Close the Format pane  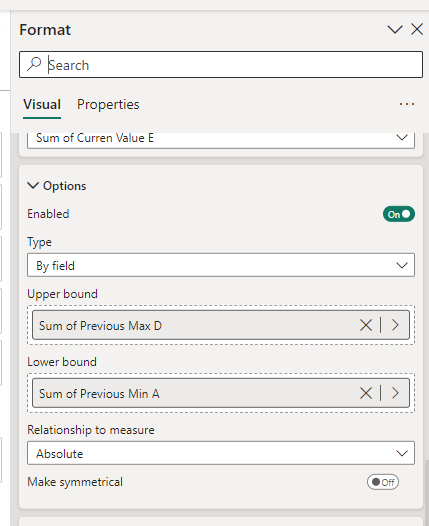pos(417,29)
